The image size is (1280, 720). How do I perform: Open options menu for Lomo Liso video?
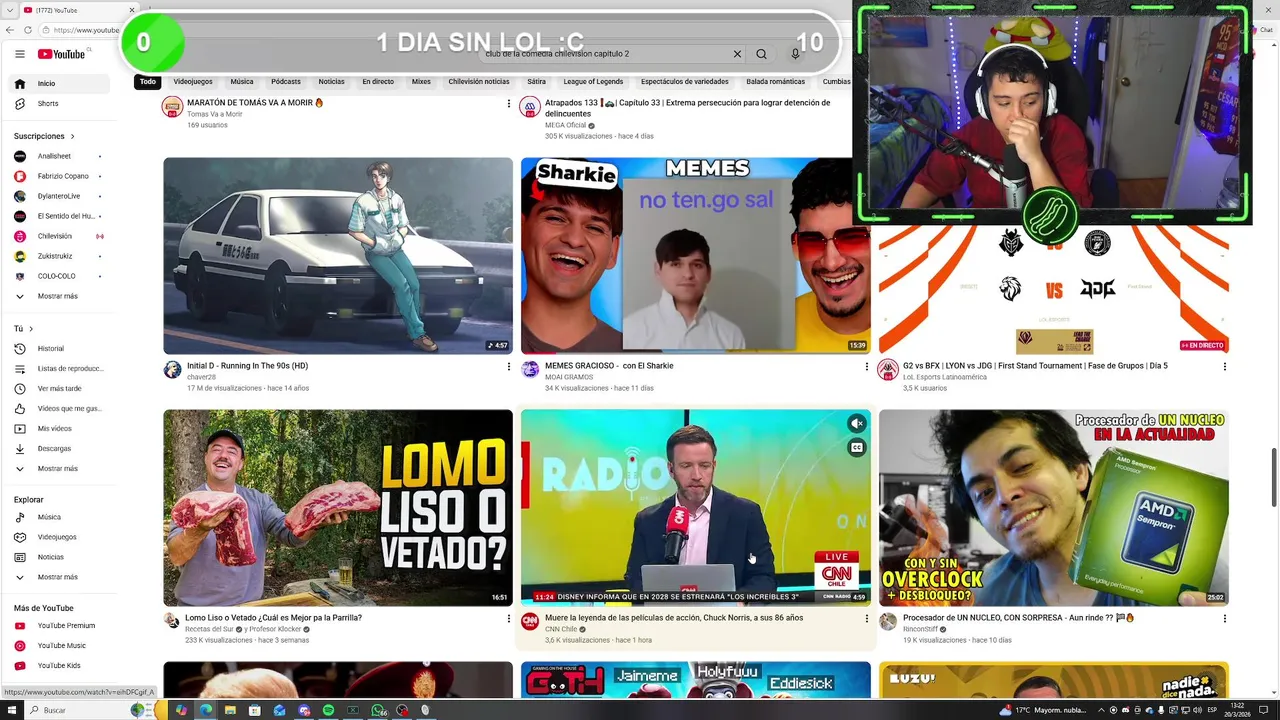click(509, 619)
